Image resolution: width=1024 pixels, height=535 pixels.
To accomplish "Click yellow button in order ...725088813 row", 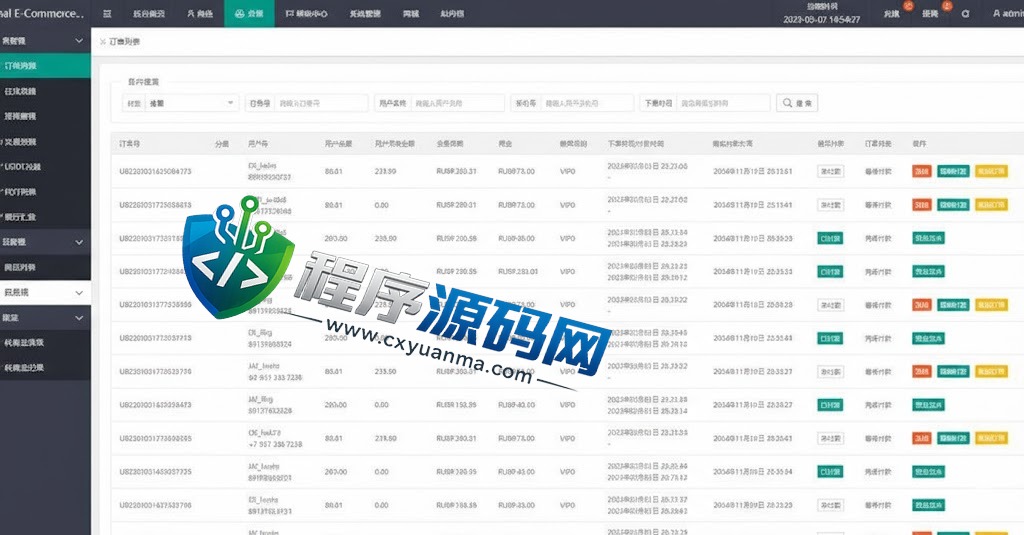I will (x=991, y=204).
